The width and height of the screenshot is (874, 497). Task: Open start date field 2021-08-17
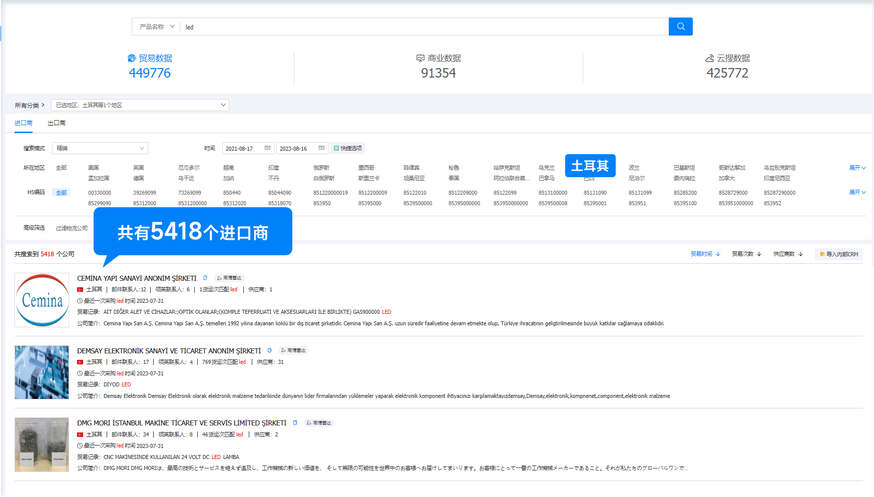(x=247, y=148)
